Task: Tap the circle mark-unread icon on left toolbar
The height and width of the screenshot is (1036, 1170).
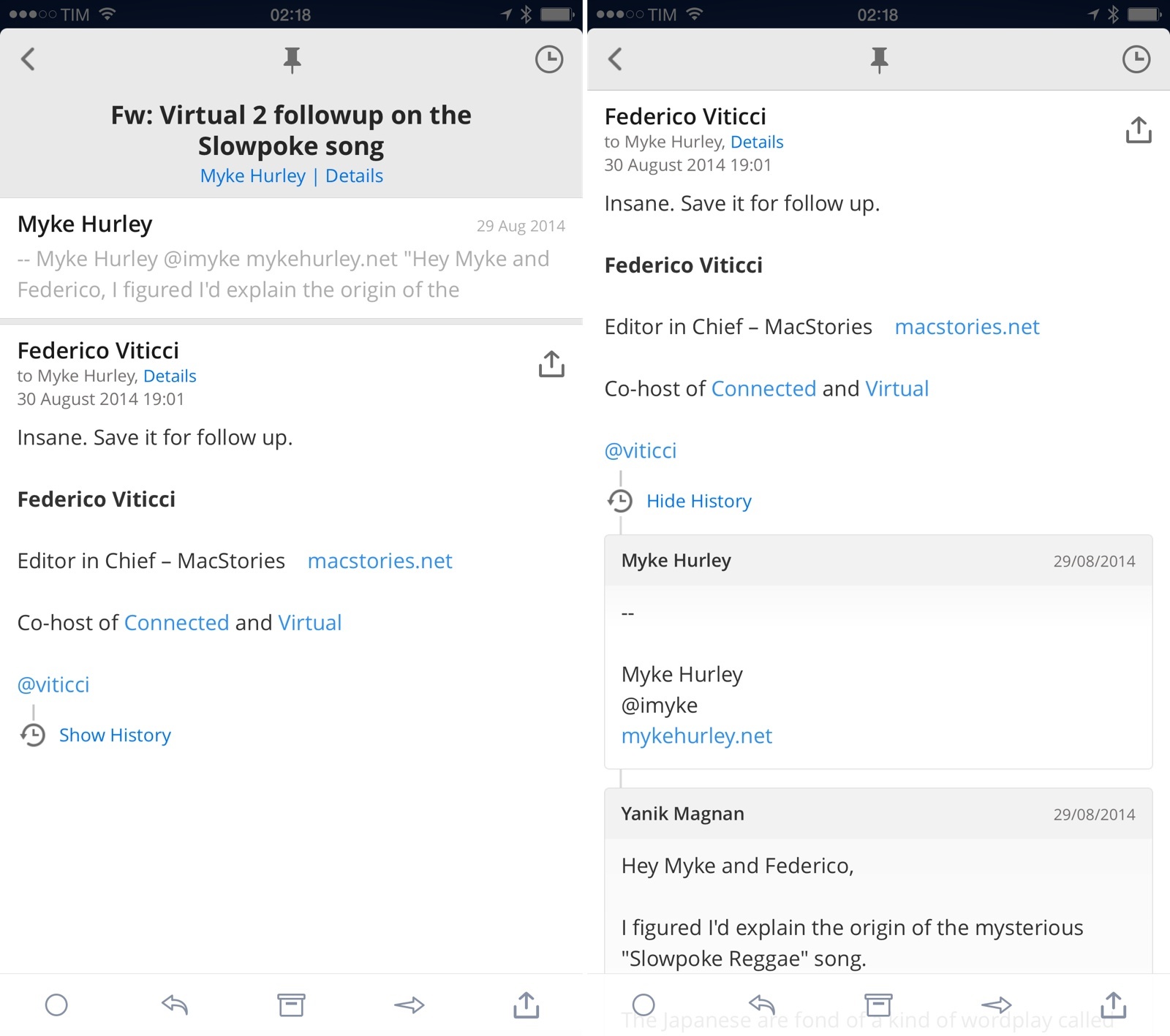Action: (56, 1005)
